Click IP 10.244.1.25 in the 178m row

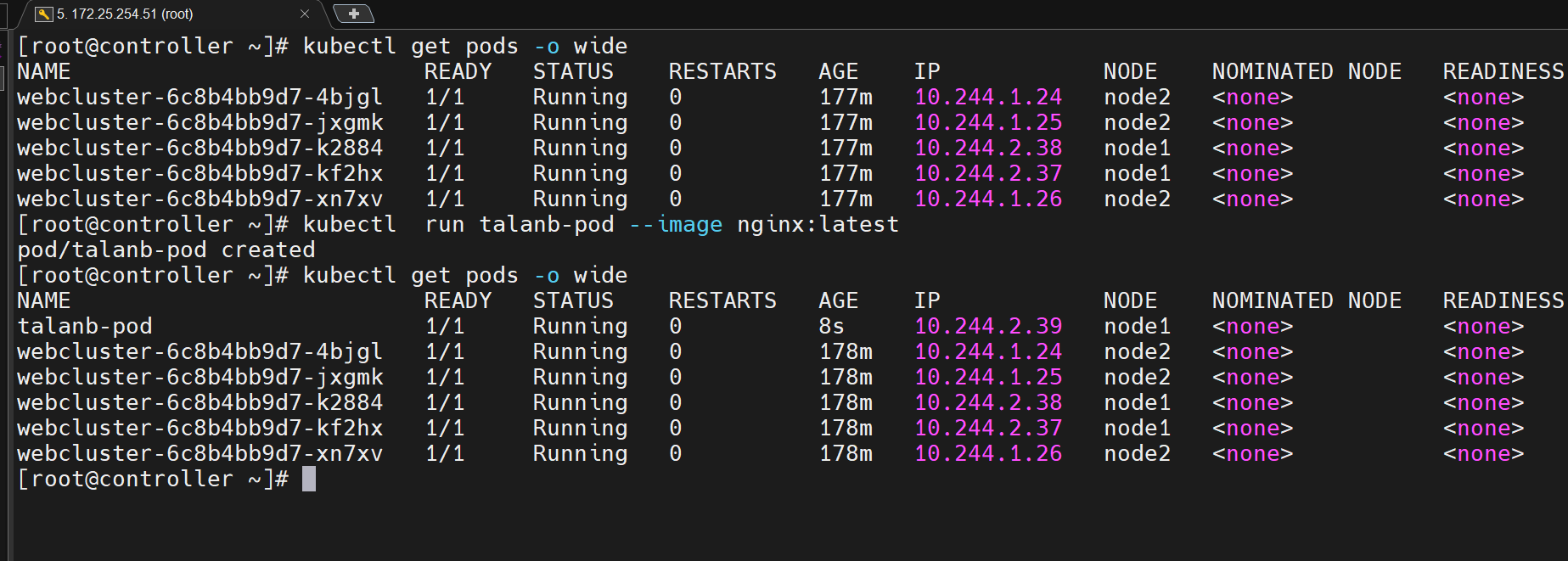point(988,377)
